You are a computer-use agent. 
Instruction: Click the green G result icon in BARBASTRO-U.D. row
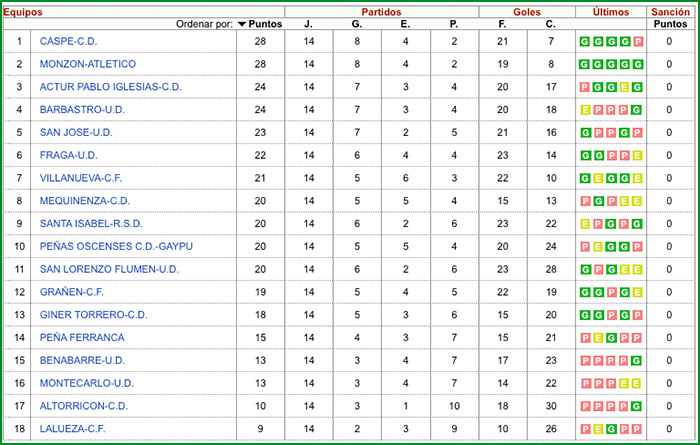[637, 110]
